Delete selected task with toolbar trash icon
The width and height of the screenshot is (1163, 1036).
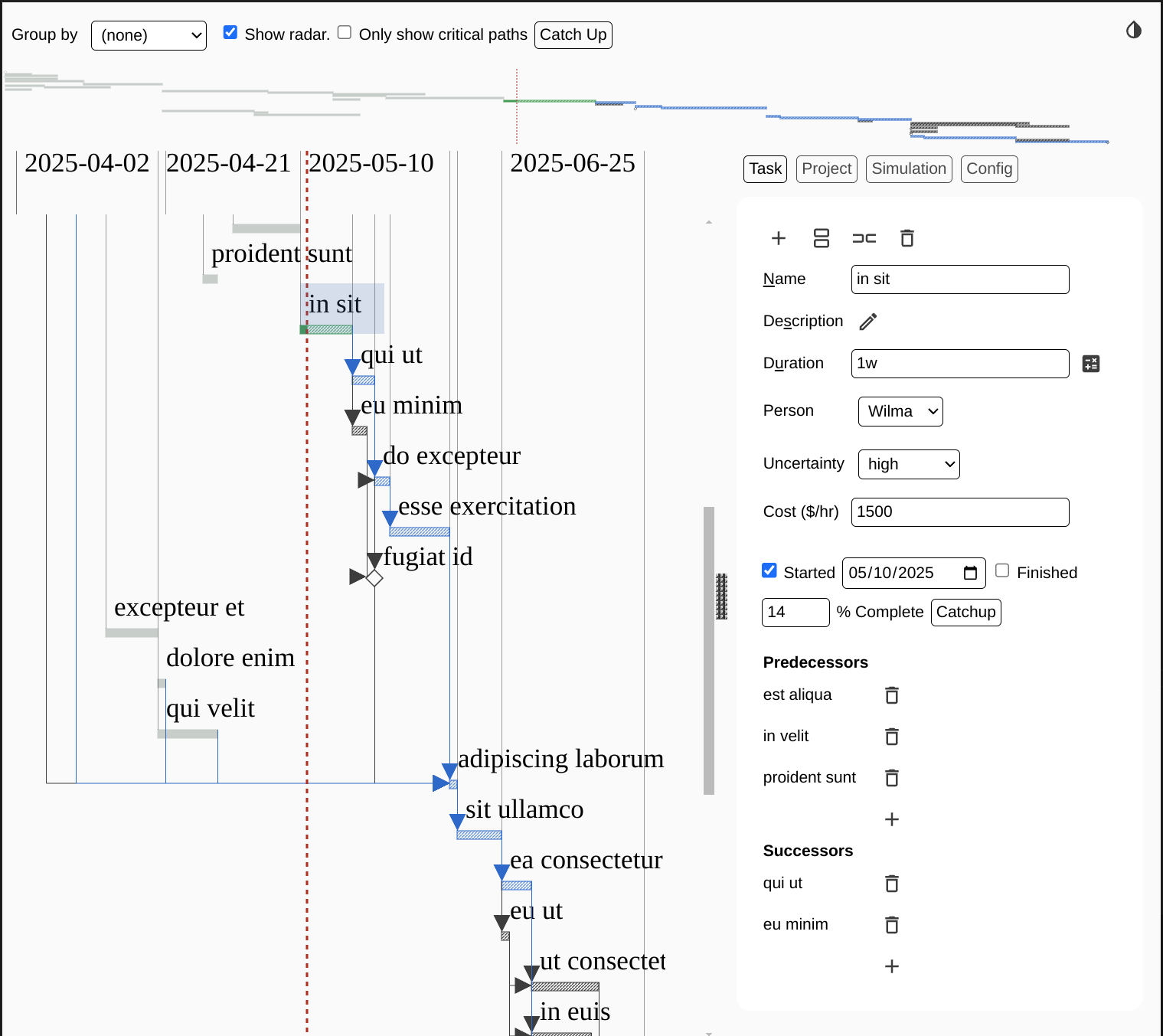click(x=907, y=238)
